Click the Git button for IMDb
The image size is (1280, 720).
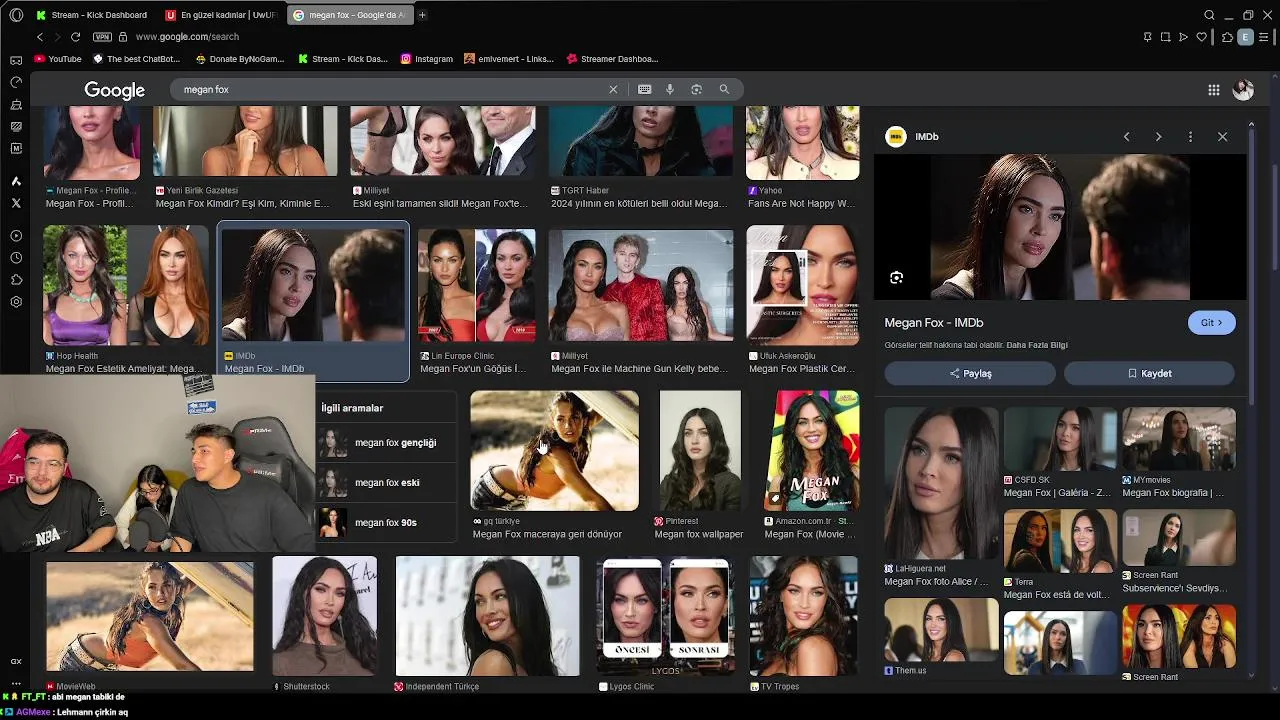click(1211, 322)
